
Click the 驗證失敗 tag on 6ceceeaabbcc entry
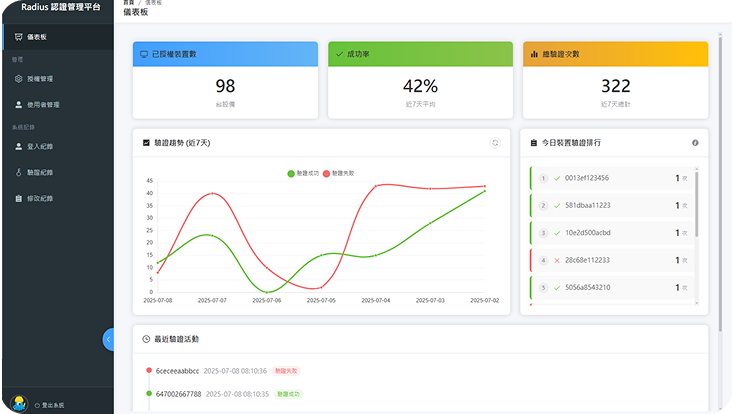point(286,370)
